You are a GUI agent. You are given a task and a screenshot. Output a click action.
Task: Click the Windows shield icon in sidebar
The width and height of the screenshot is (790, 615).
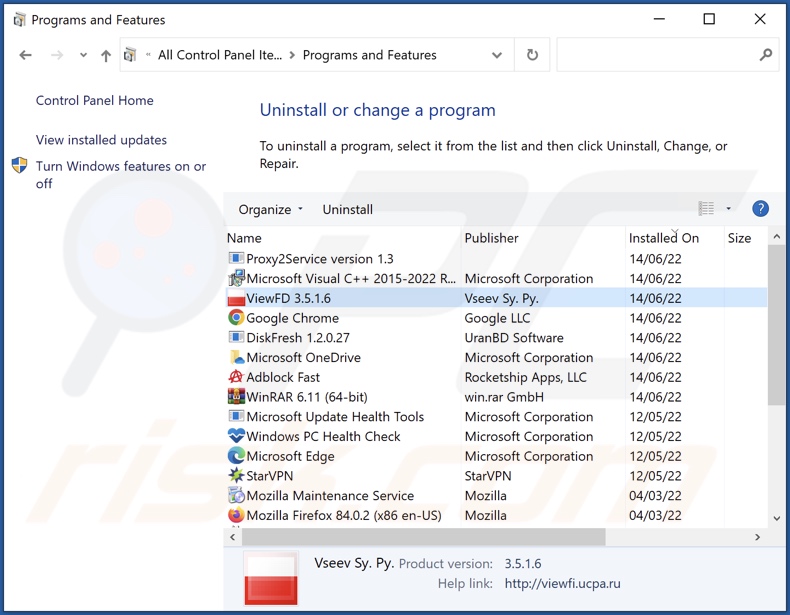tap(19, 165)
